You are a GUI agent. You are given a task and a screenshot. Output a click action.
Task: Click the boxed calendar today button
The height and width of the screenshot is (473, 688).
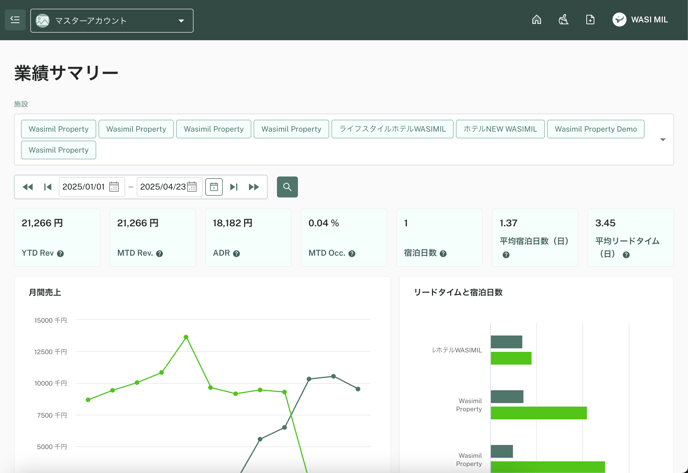pos(214,187)
